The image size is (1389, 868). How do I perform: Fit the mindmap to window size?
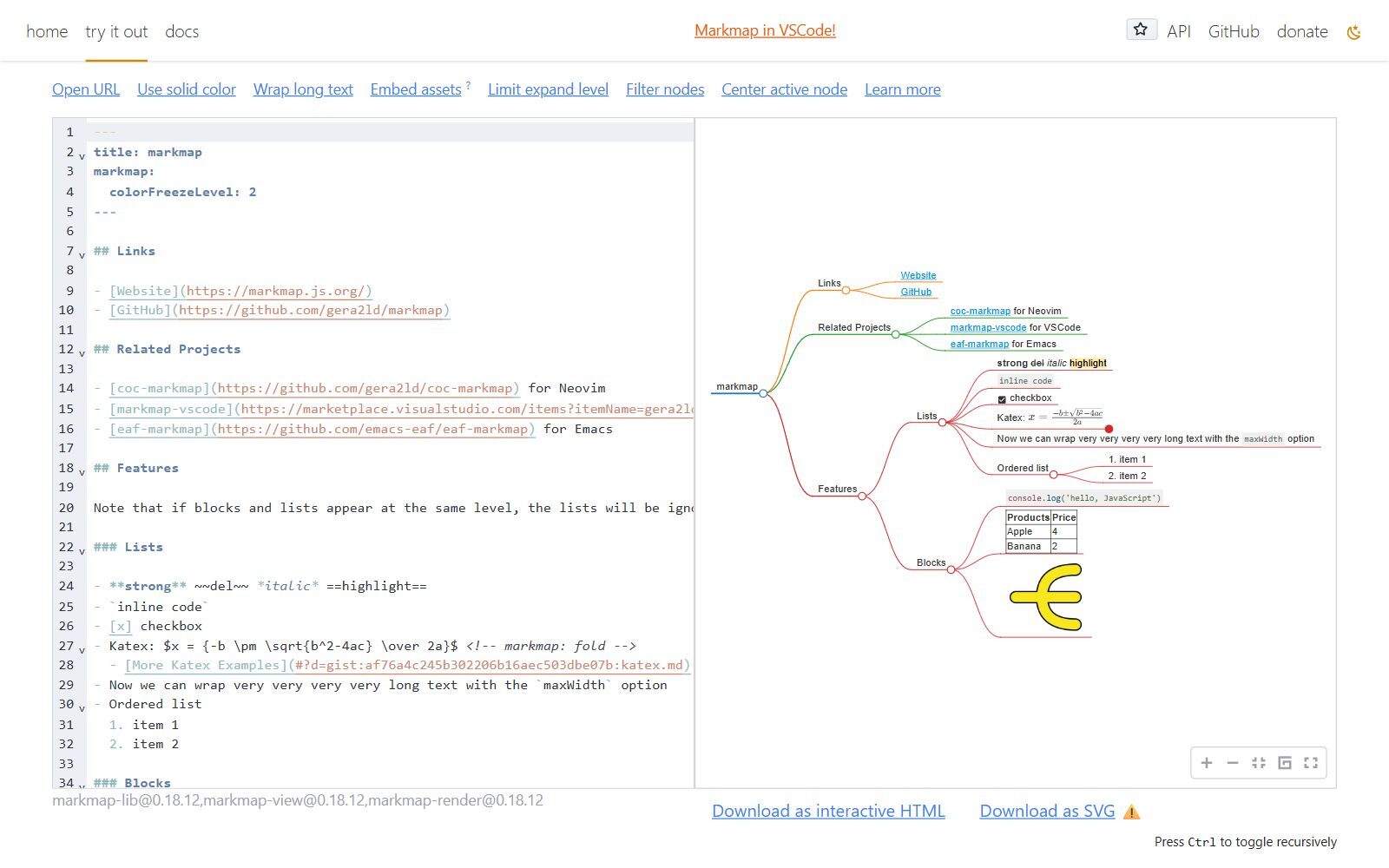pos(1259,763)
